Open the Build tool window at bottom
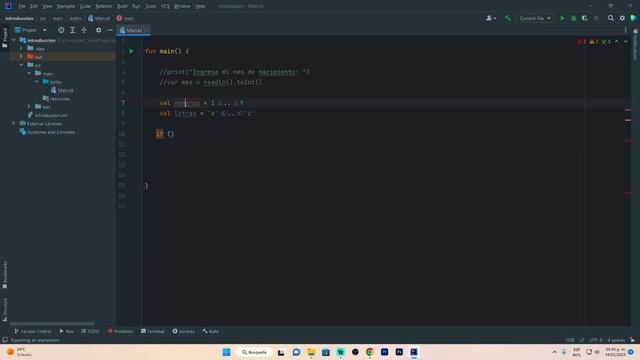 click(211, 331)
